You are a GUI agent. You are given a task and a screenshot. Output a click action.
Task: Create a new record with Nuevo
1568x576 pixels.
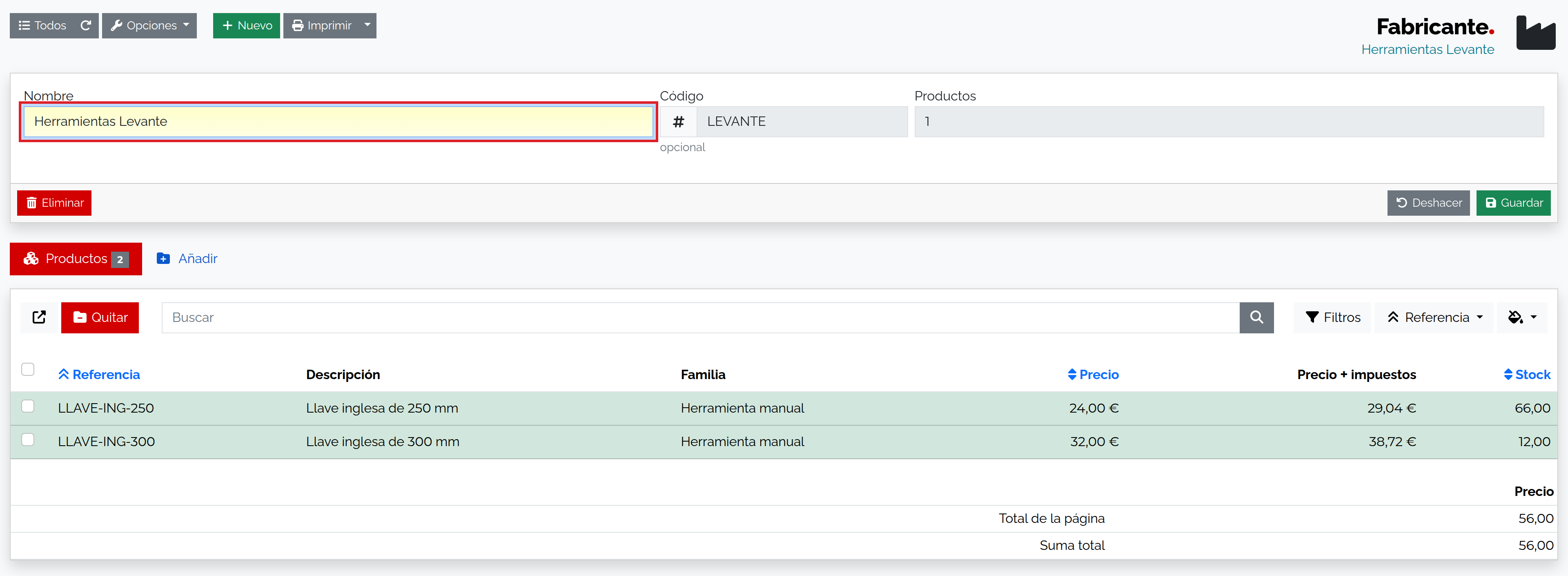247,26
